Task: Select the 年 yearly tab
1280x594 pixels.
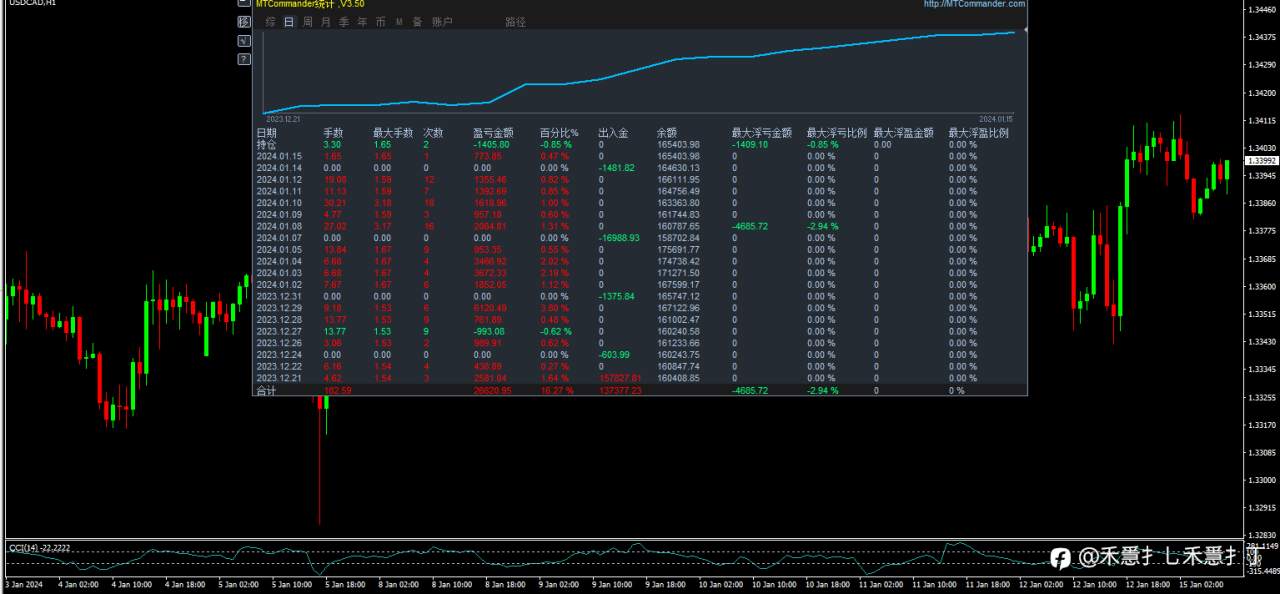Action: 362,22
